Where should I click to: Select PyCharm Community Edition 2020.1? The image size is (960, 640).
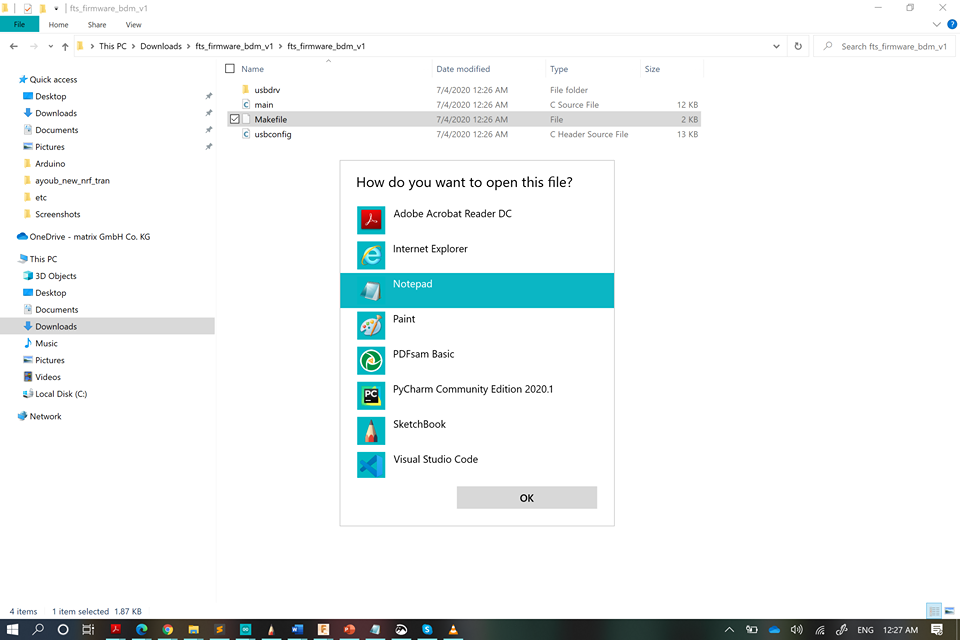click(477, 395)
